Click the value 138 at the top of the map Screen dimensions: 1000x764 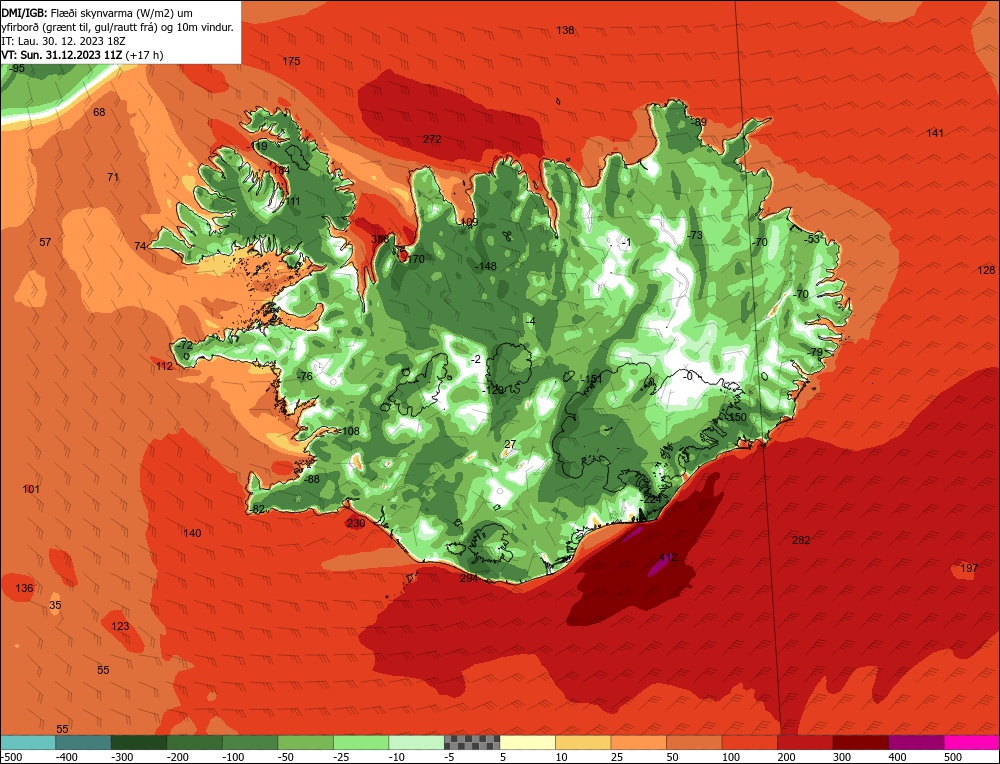click(565, 30)
